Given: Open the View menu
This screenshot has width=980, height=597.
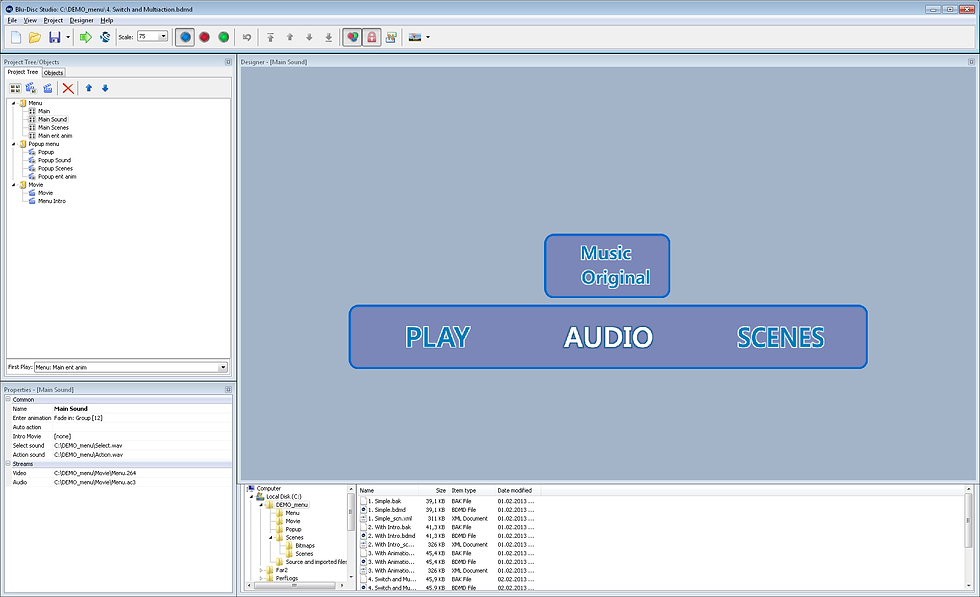Looking at the screenshot, I should pyautogui.click(x=30, y=21).
